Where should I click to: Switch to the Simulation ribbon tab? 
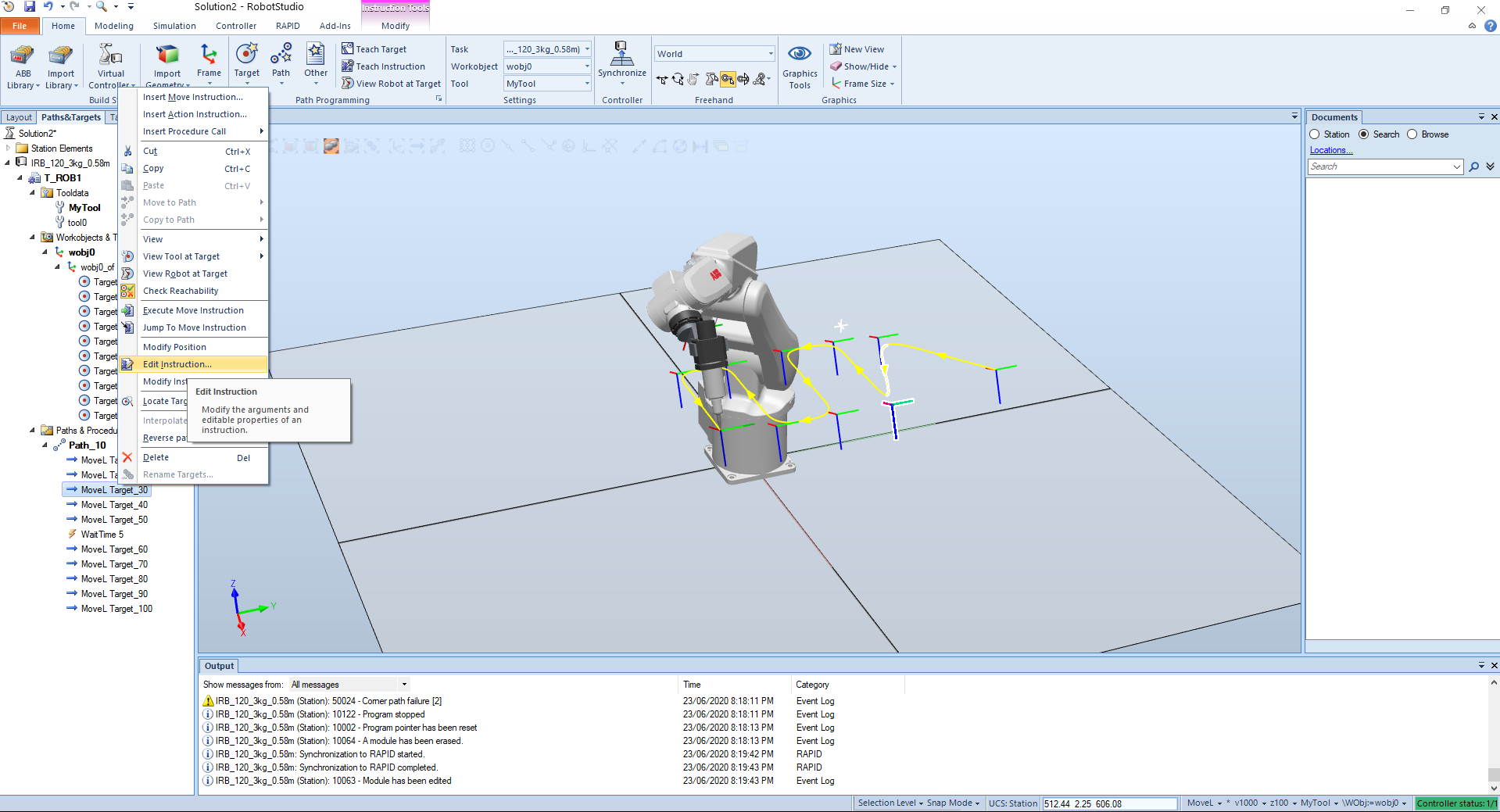click(x=174, y=26)
